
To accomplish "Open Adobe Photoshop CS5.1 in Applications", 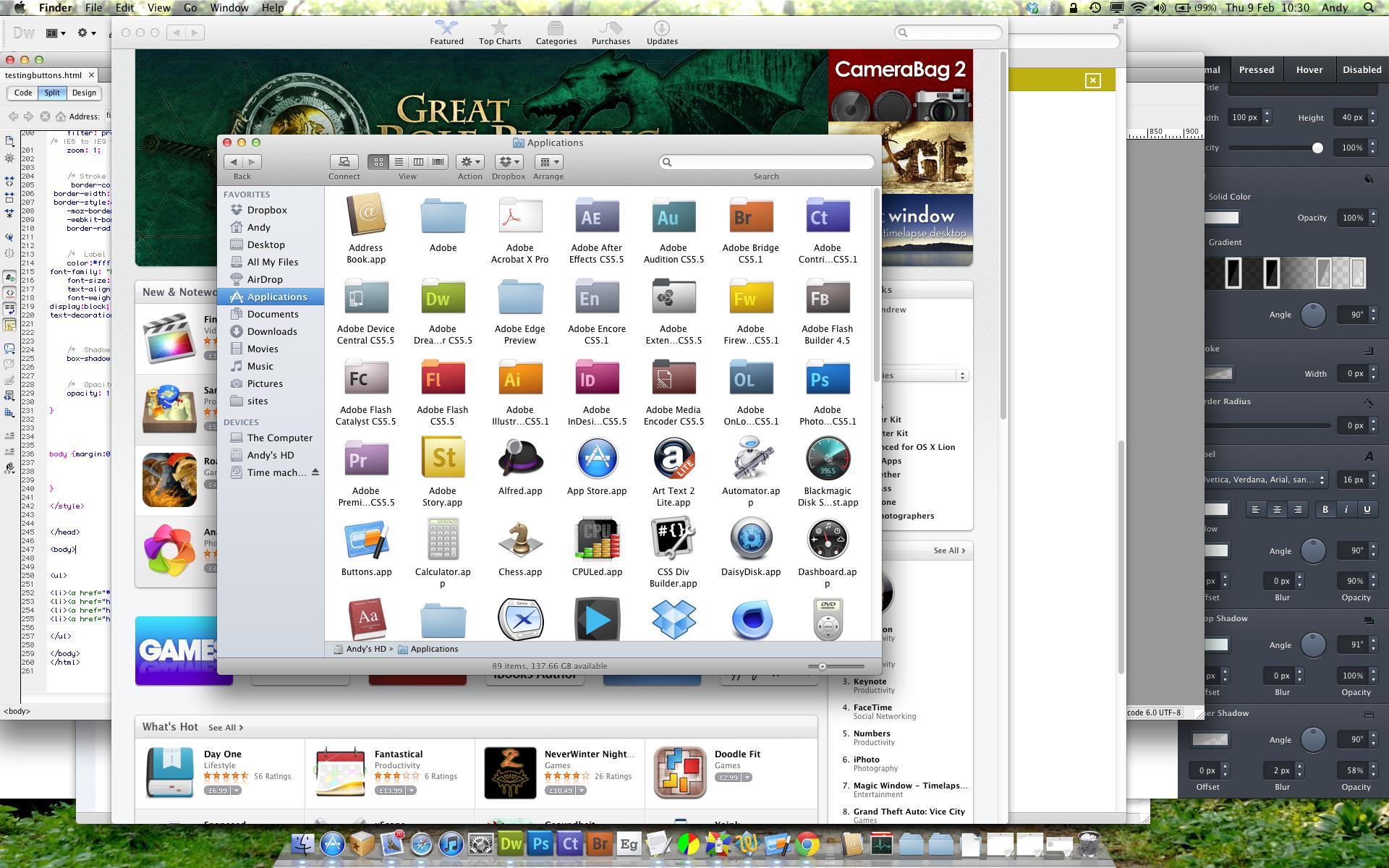I will 827,379.
